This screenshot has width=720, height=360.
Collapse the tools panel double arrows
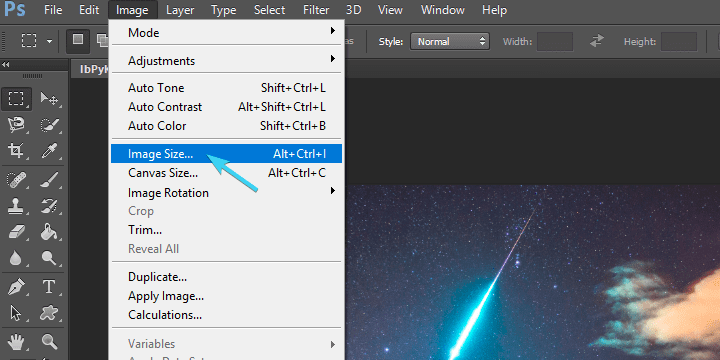6,65
